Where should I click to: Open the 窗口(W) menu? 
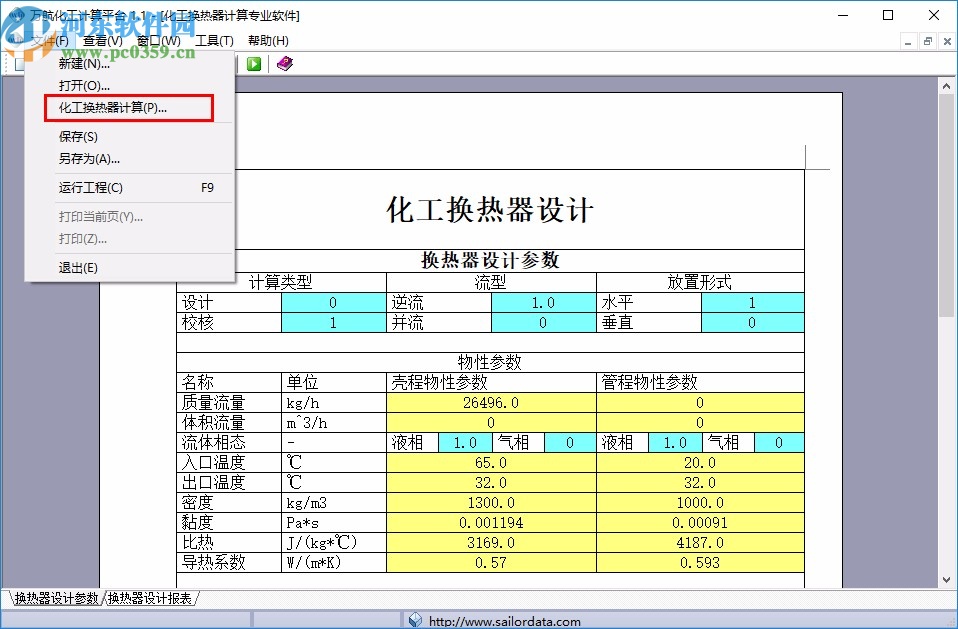pyautogui.click(x=159, y=41)
